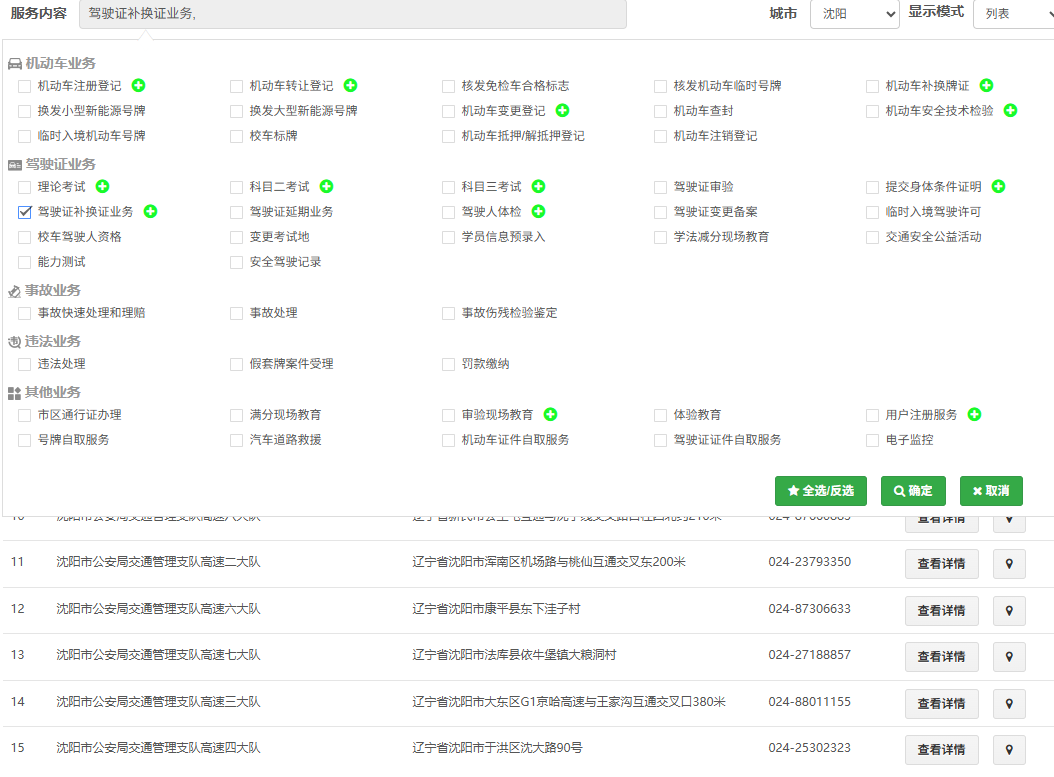The width and height of the screenshot is (1054, 777).
Task: View details for 高速七大队 row
Action: click(x=941, y=657)
